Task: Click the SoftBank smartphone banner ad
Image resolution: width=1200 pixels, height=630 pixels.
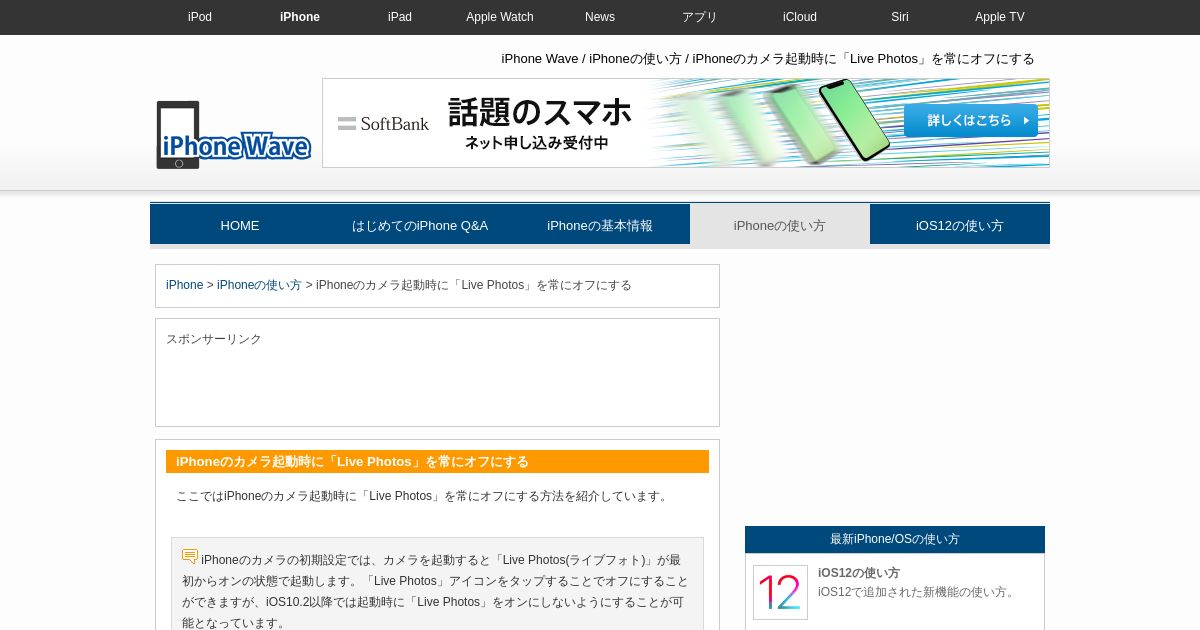Action: (x=686, y=123)
